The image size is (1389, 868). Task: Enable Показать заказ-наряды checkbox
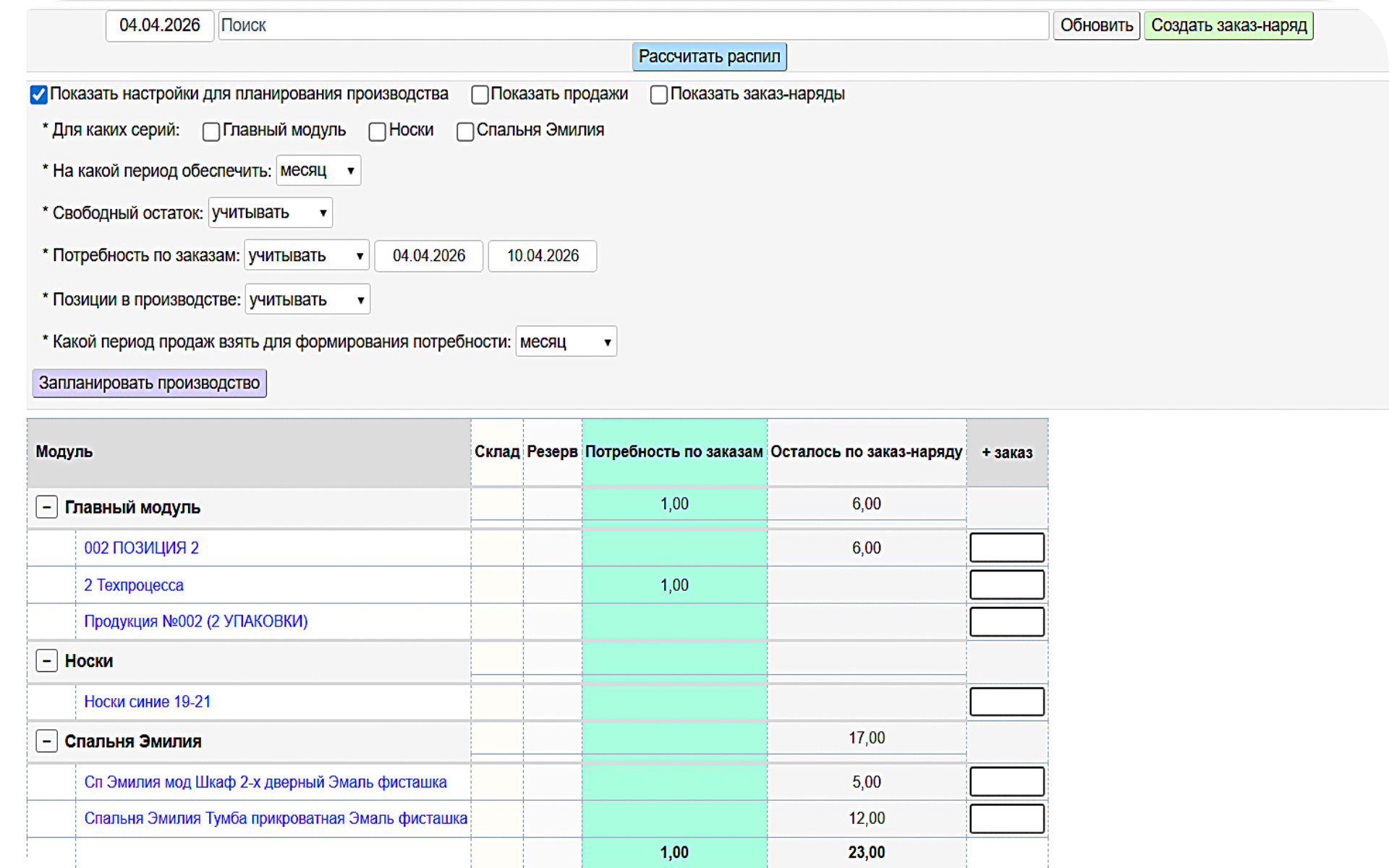pyautogui.click(x=658, y=95)
